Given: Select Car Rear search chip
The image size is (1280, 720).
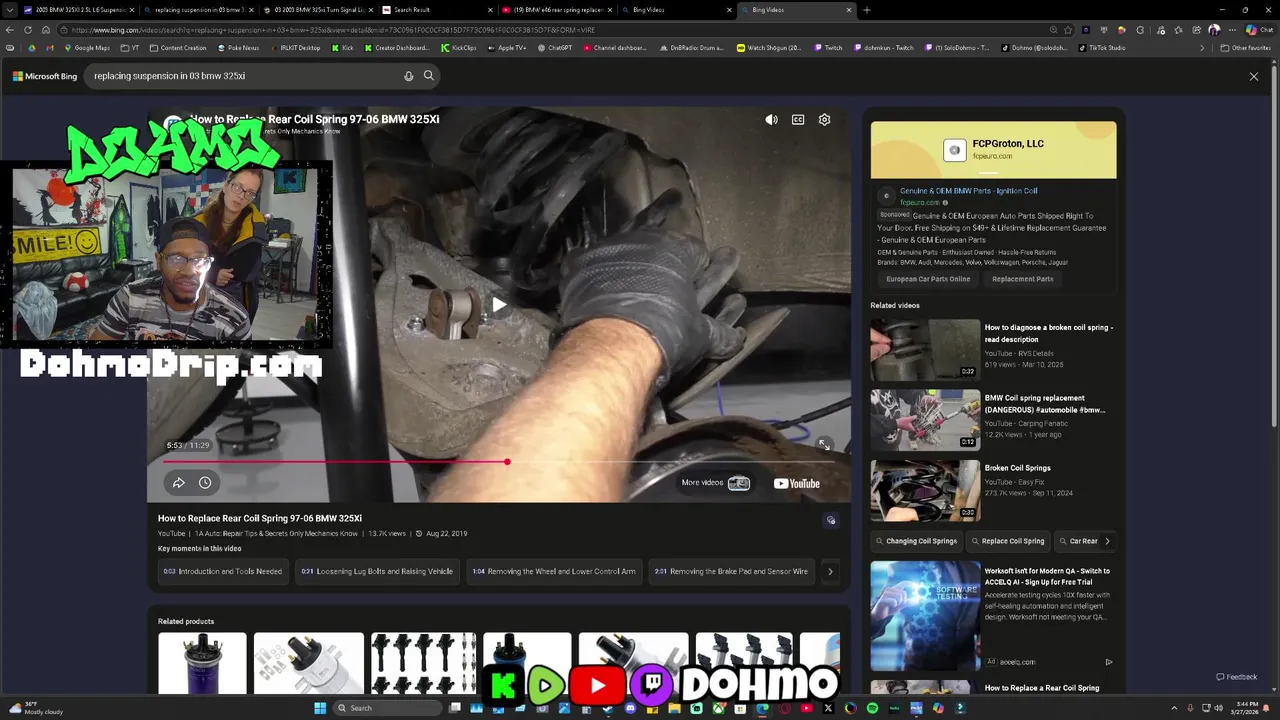Looking at the screenshot, I should point(1078,541).
